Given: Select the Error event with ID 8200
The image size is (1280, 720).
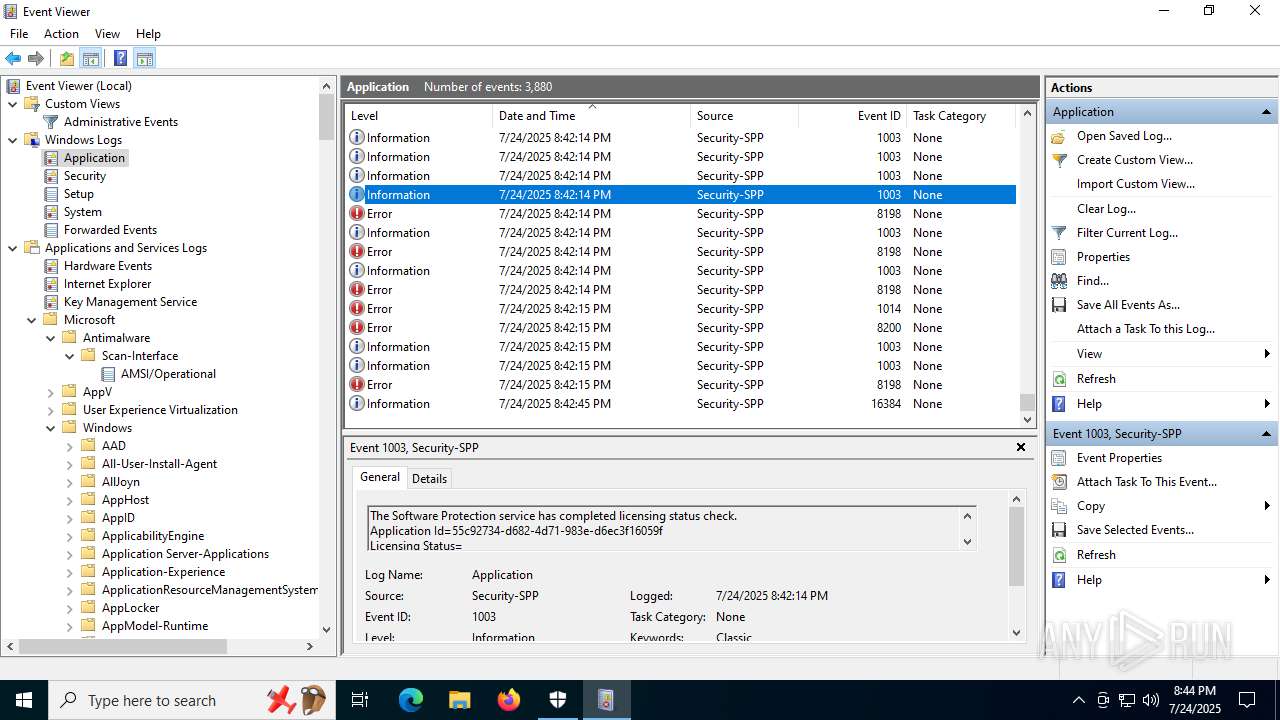Looking at the screenshot, I should click(680, 328).
